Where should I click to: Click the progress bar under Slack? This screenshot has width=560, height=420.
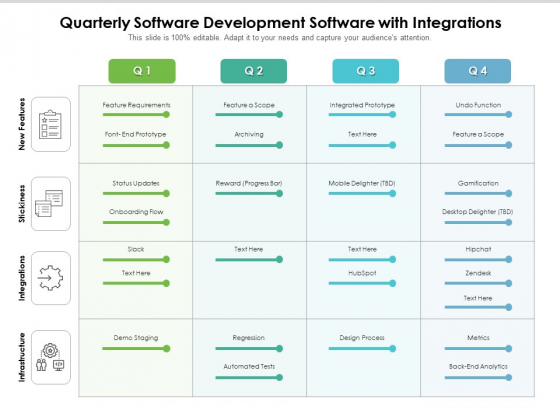[x=136, y=260]
